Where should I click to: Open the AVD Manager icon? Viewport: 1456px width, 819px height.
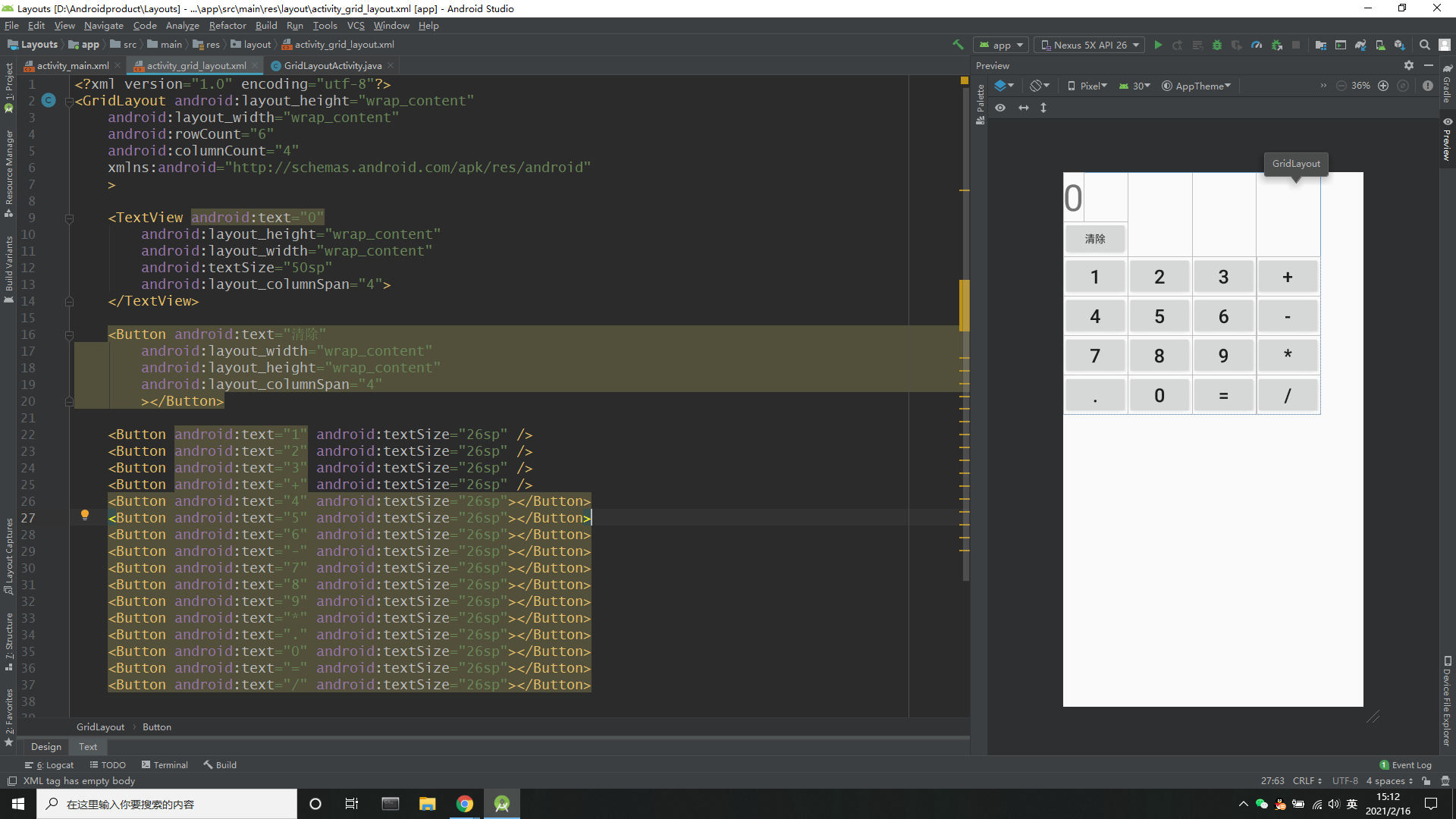point(1380,45)
